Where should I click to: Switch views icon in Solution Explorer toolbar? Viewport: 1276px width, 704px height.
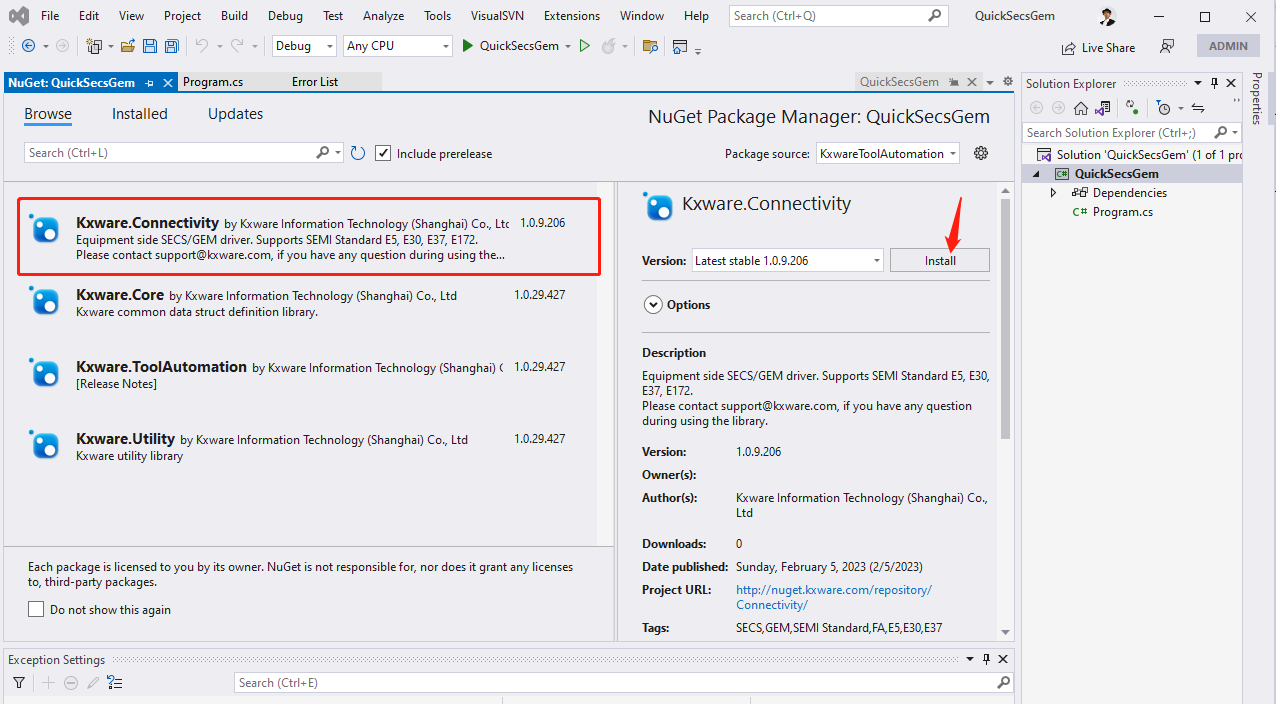1102,108
